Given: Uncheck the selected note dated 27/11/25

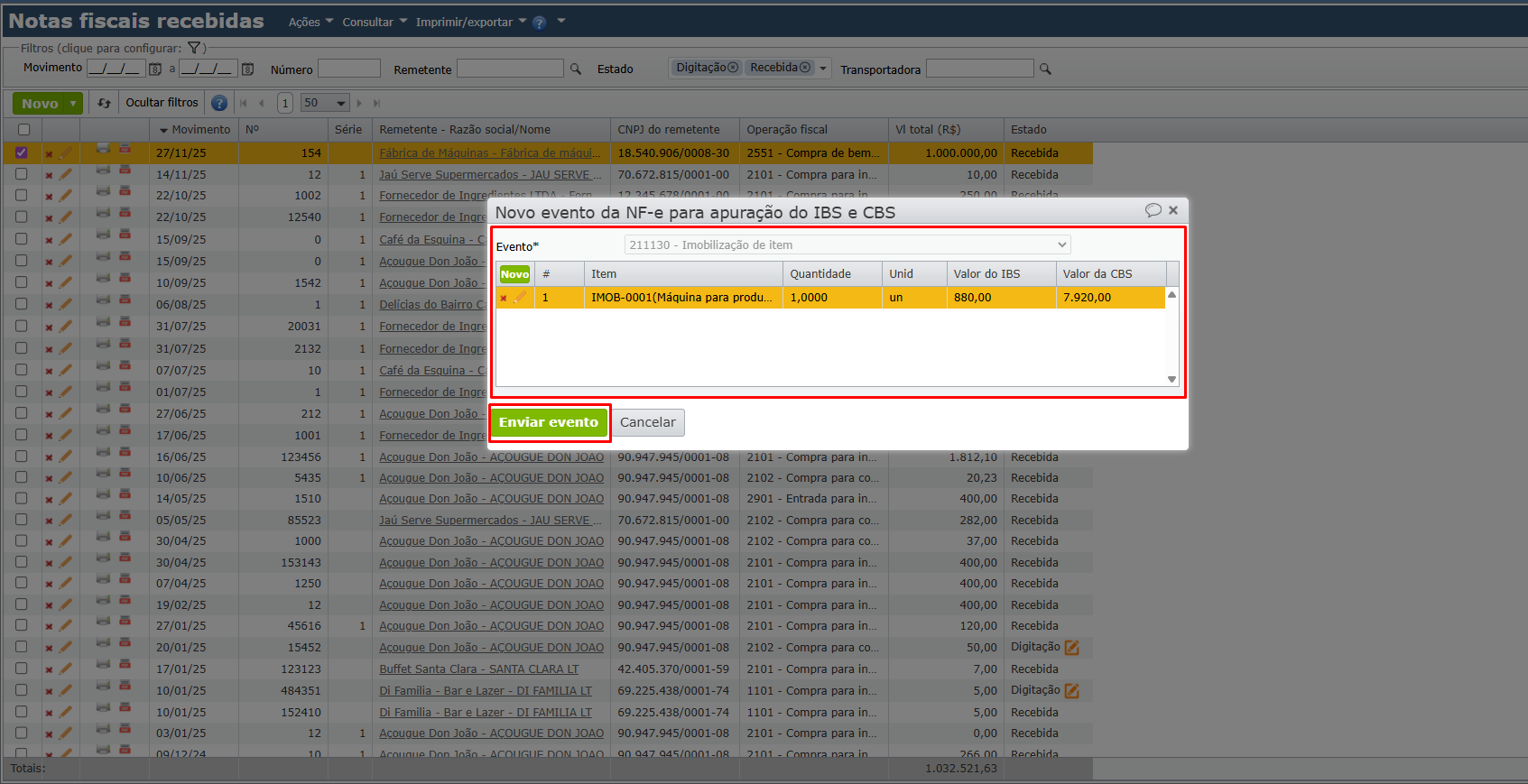Looking at the screenshot, I should (22, 152).
